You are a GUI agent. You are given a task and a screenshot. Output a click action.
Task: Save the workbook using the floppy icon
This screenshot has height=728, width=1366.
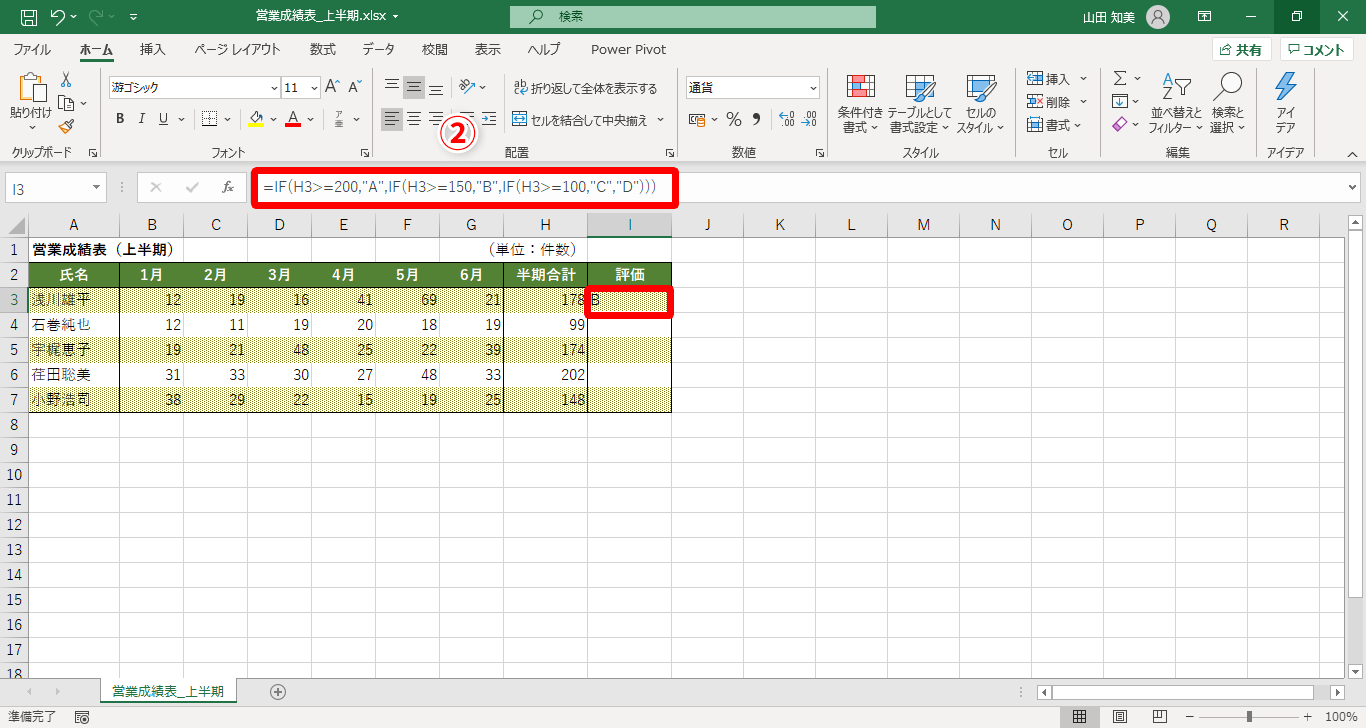pyautogui.click(x=28, y=17)
